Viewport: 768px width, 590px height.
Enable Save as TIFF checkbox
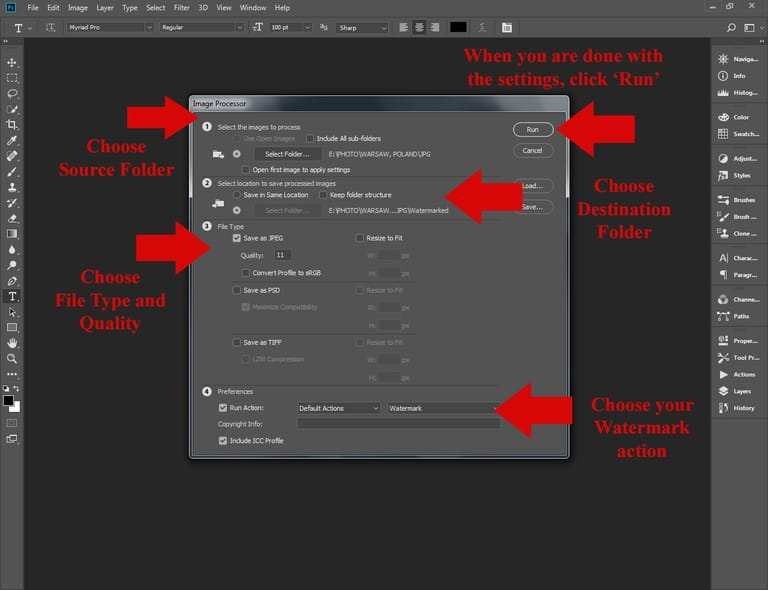click(237, 342)
